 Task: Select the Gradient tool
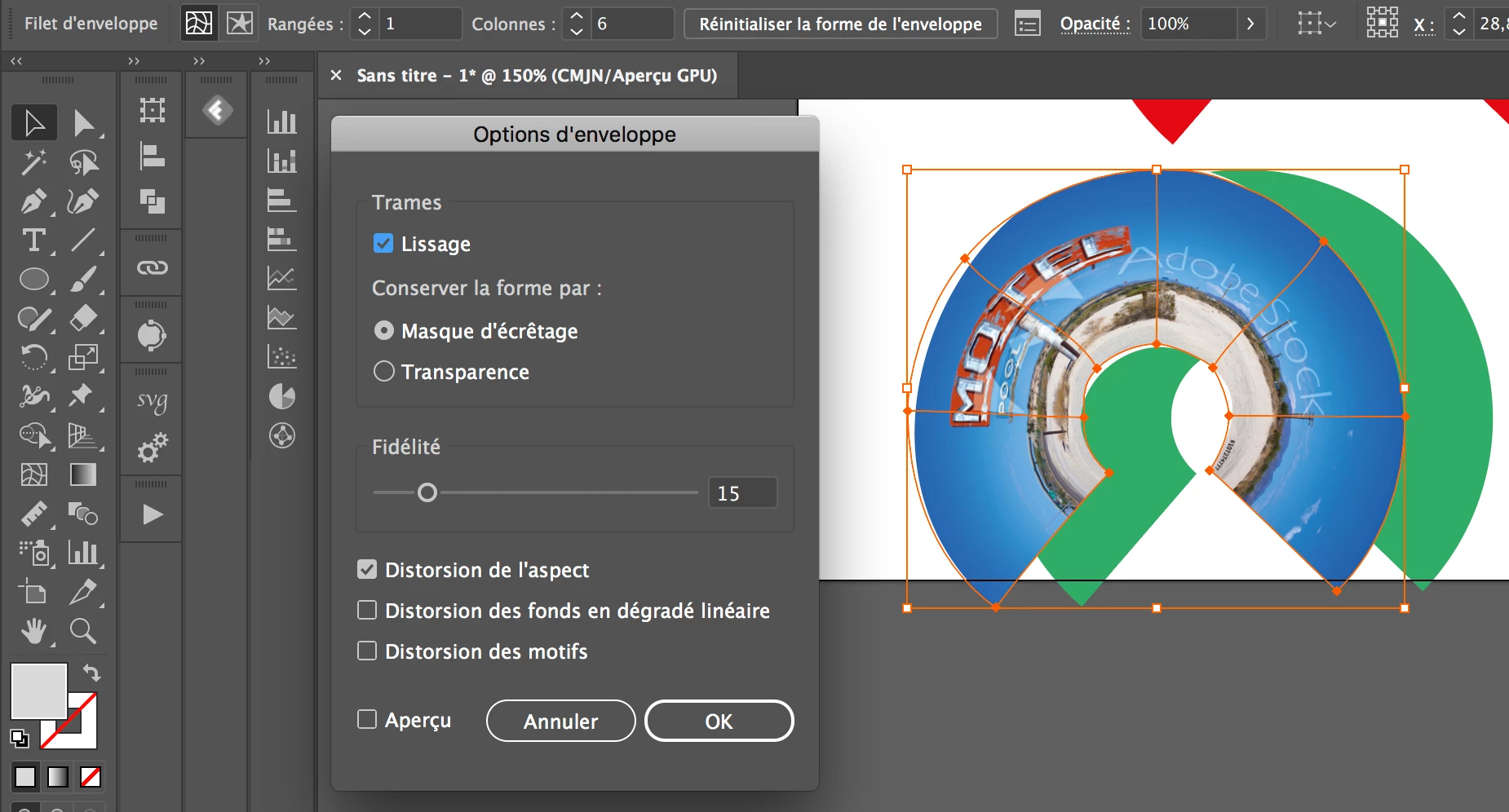click(x=83, y=474)
